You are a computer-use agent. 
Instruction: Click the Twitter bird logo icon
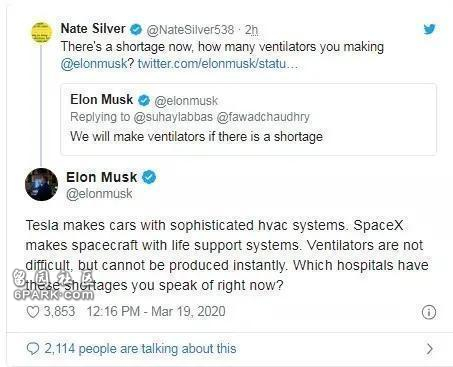pos(429,29)
